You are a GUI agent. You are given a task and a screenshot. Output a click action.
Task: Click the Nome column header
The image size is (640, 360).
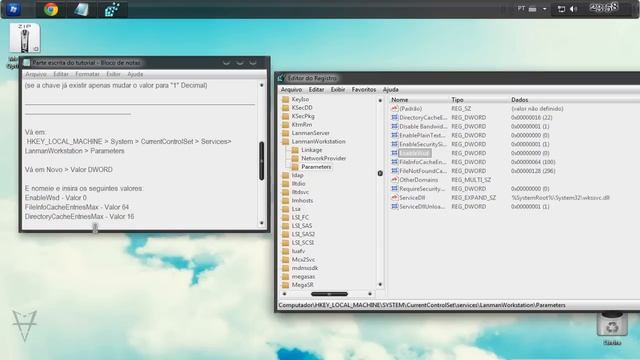[x=400, y=100]
